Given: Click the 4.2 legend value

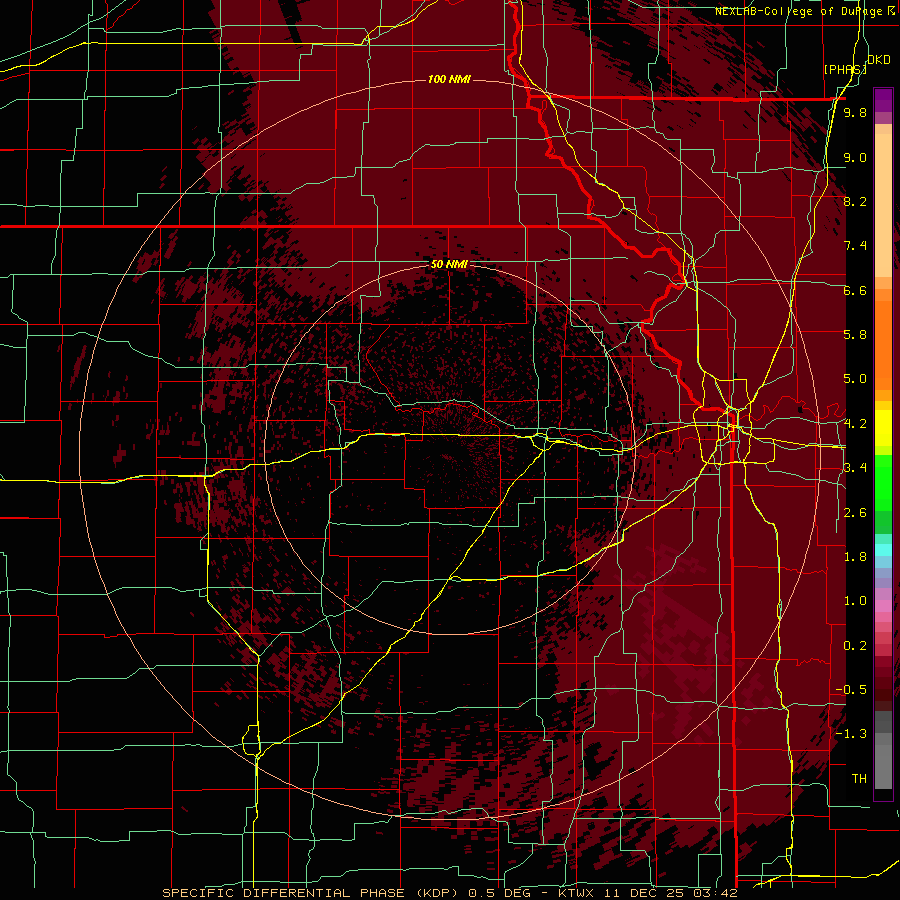Looking at the screenshot, I should click(x=855, y=424).
